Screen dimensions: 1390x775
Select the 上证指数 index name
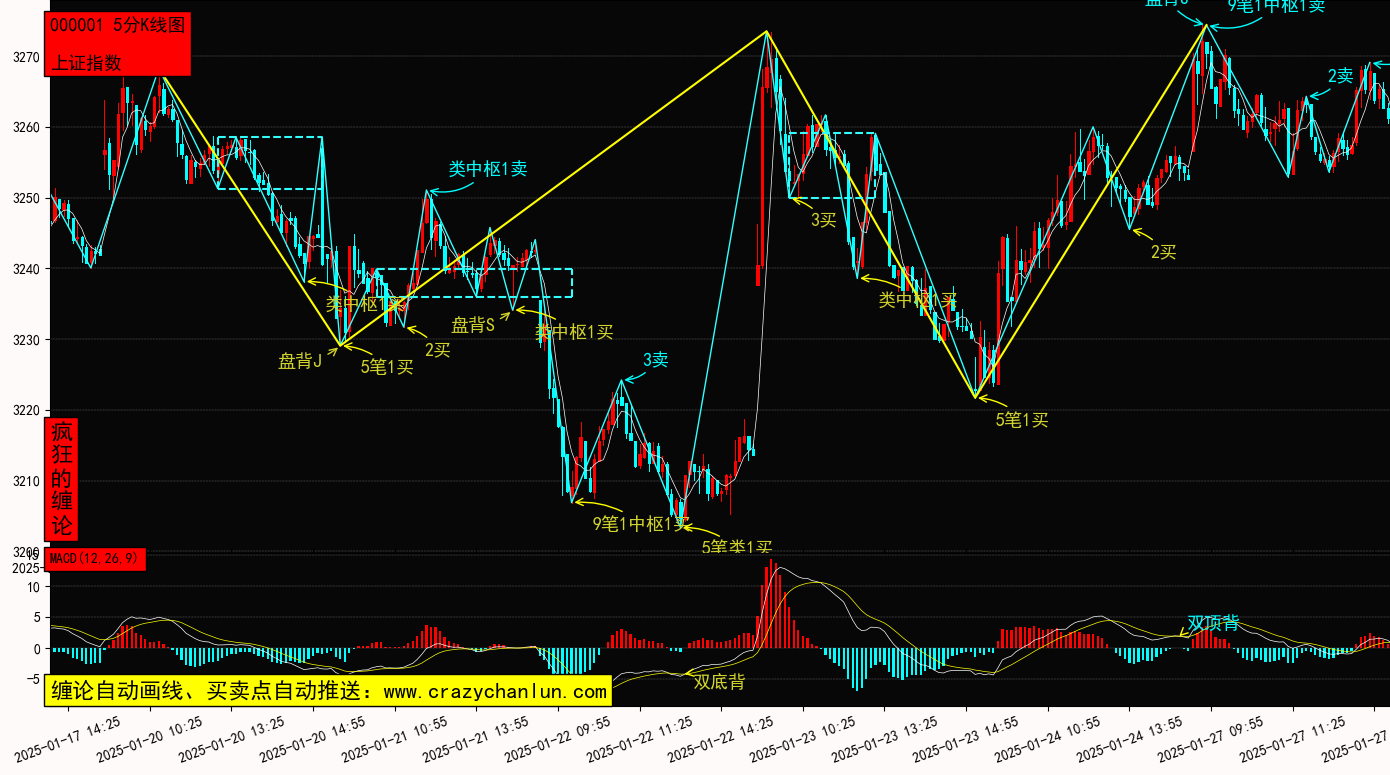86,62
